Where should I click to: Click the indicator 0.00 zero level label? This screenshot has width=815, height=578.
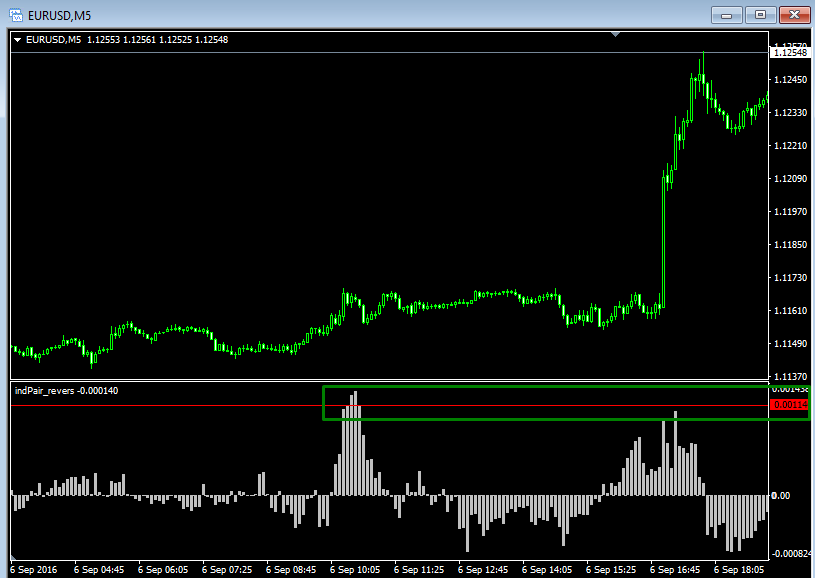[x=780, y=495]
